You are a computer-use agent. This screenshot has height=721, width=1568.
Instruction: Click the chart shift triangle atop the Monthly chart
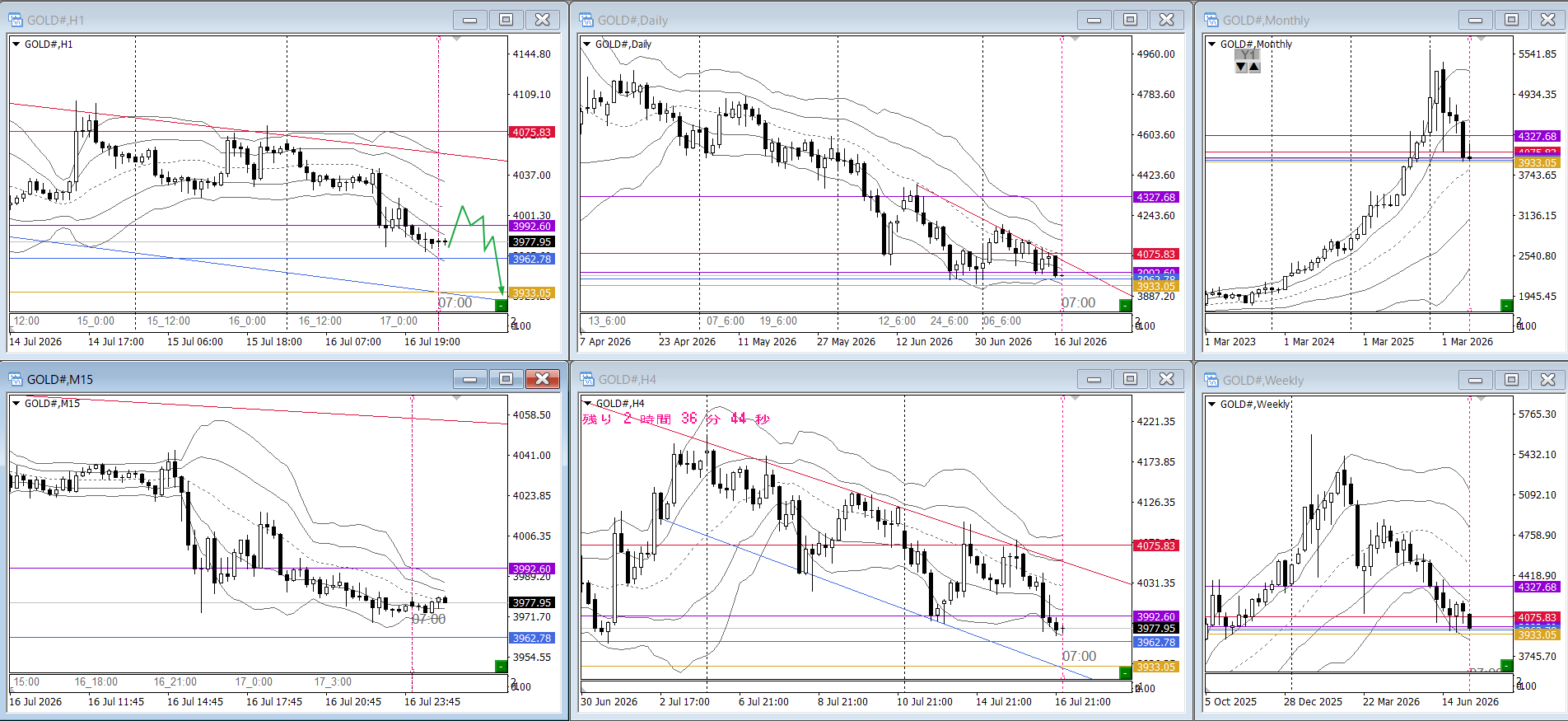(x=1481, y=40)
